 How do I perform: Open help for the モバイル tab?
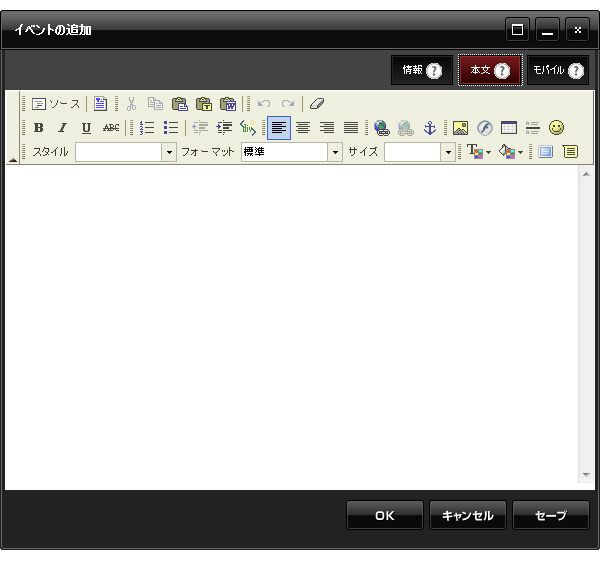576,71
